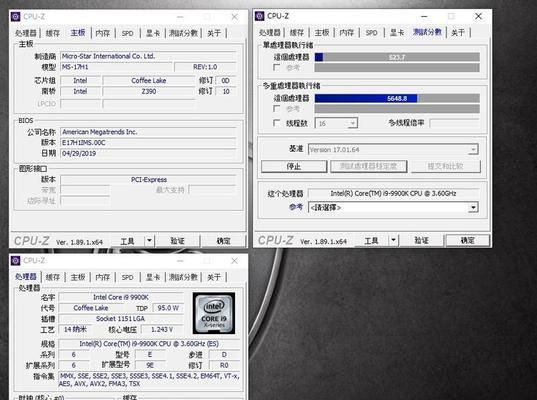Click CPU-Z app icon in mainboard window title bar
This screenshot has height=400, width=537.
click(x=16, y=16)
